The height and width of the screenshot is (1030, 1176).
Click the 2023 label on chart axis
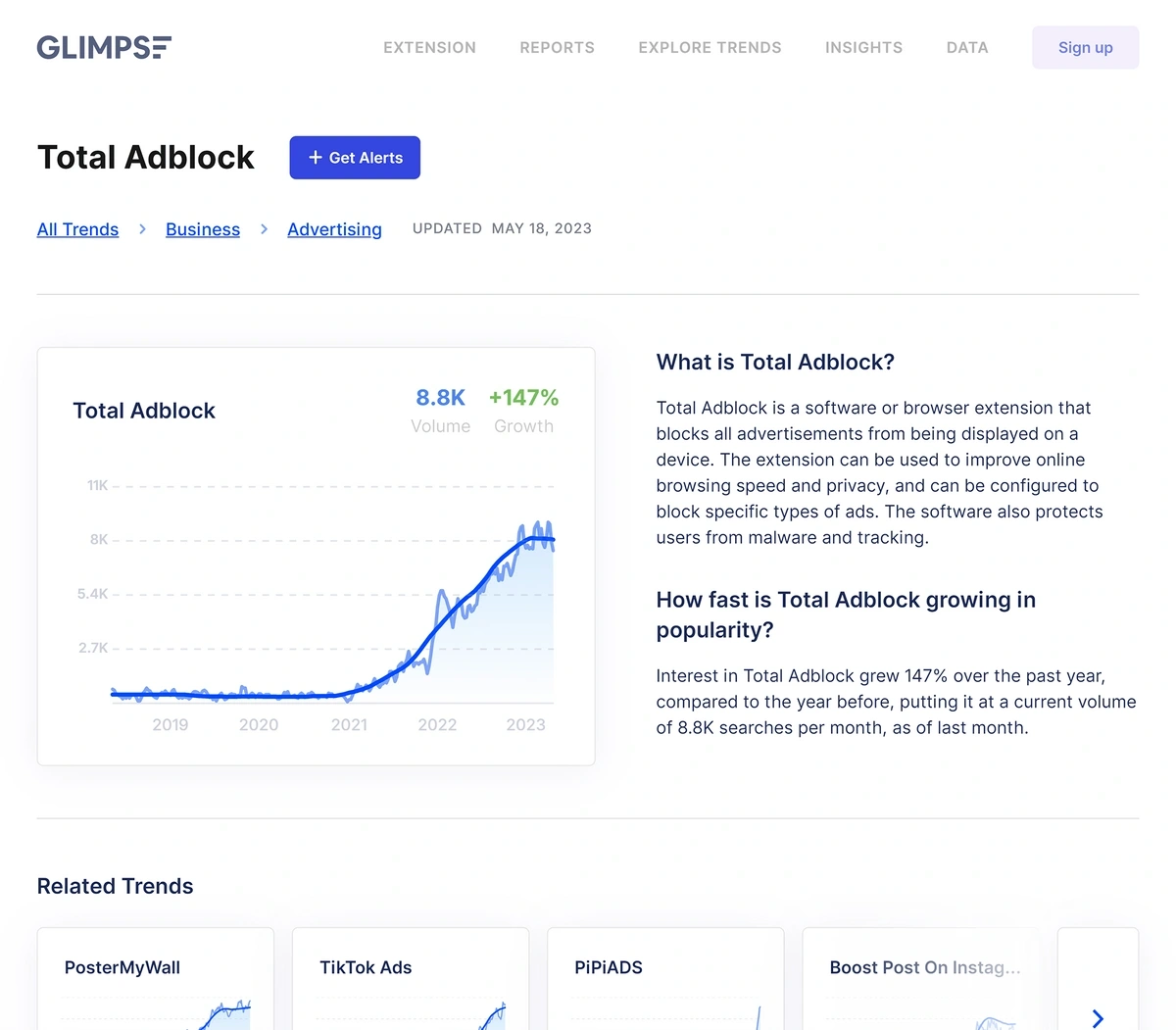coord(525,725)
